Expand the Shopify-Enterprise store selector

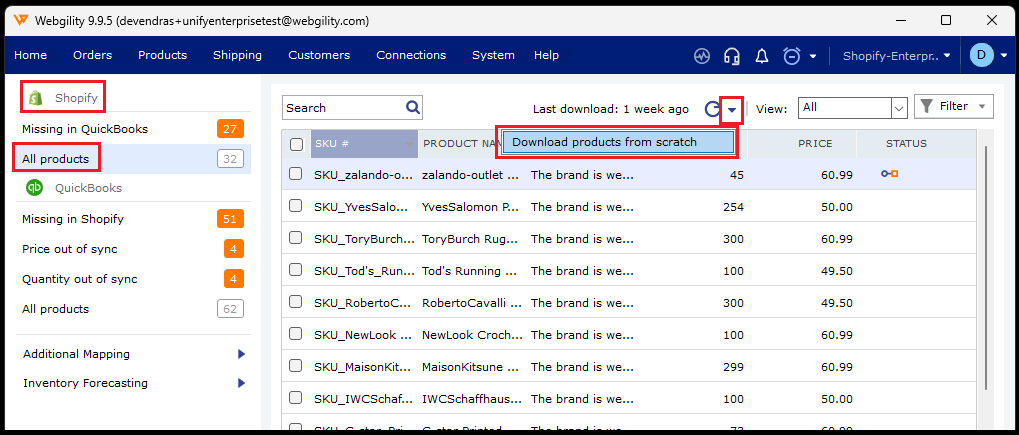point(896,56)
